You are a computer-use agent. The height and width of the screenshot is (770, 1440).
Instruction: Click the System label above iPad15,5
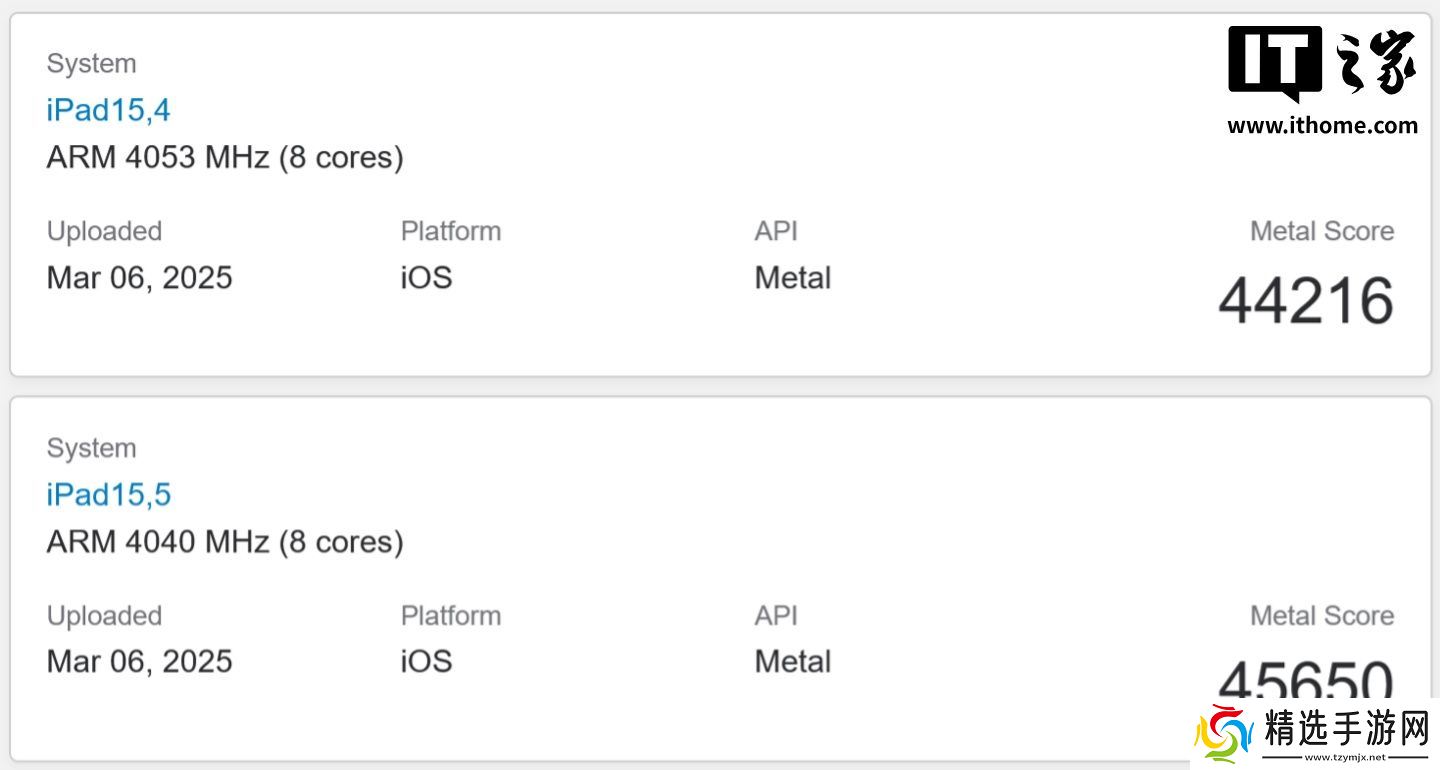[91, 448]
